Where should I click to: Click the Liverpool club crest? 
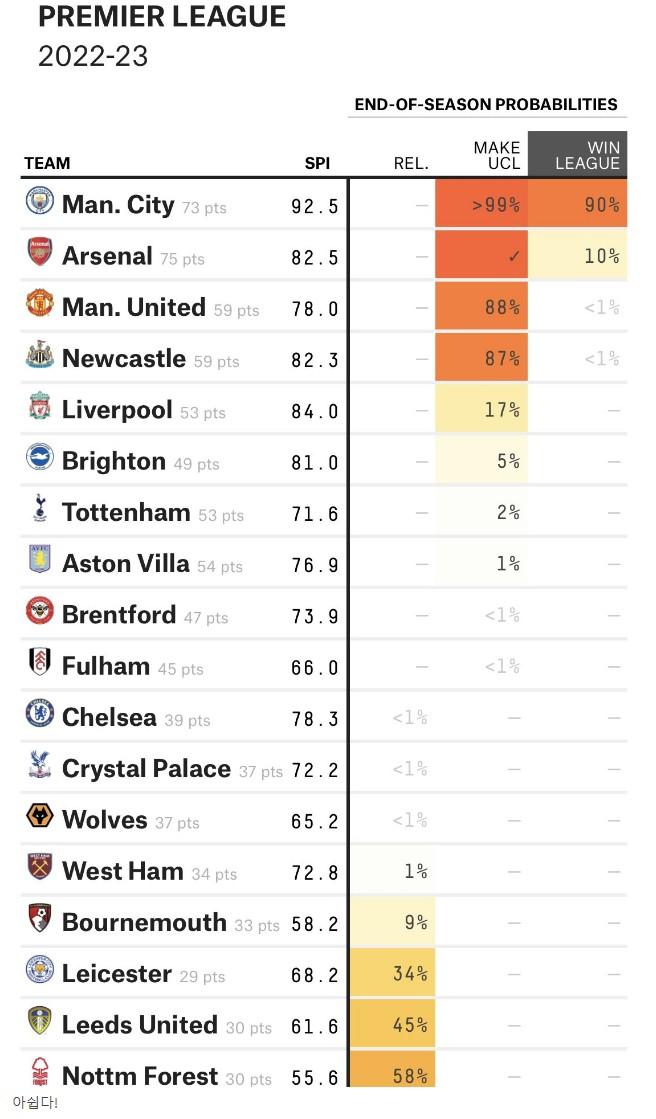[x=40, y=406]
